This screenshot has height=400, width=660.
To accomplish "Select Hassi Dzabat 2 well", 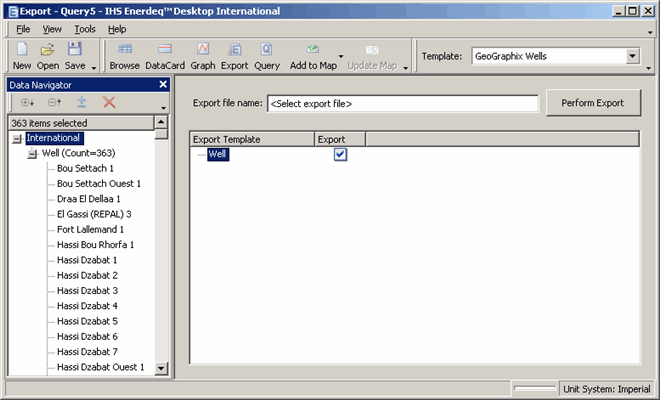I will point(88,275).
